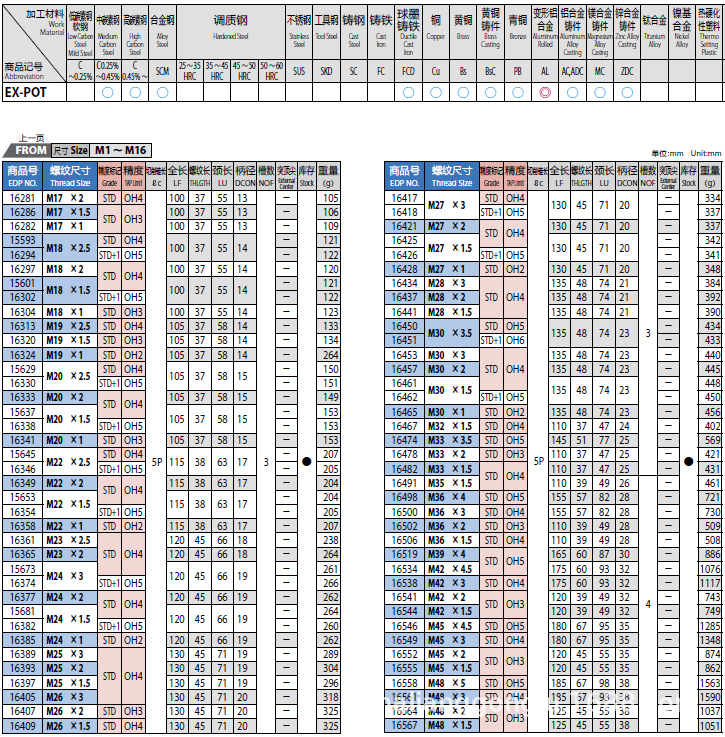Click the 库存 Stock header in right table
The image size is (725, 737).
click(x=688, y=176)
